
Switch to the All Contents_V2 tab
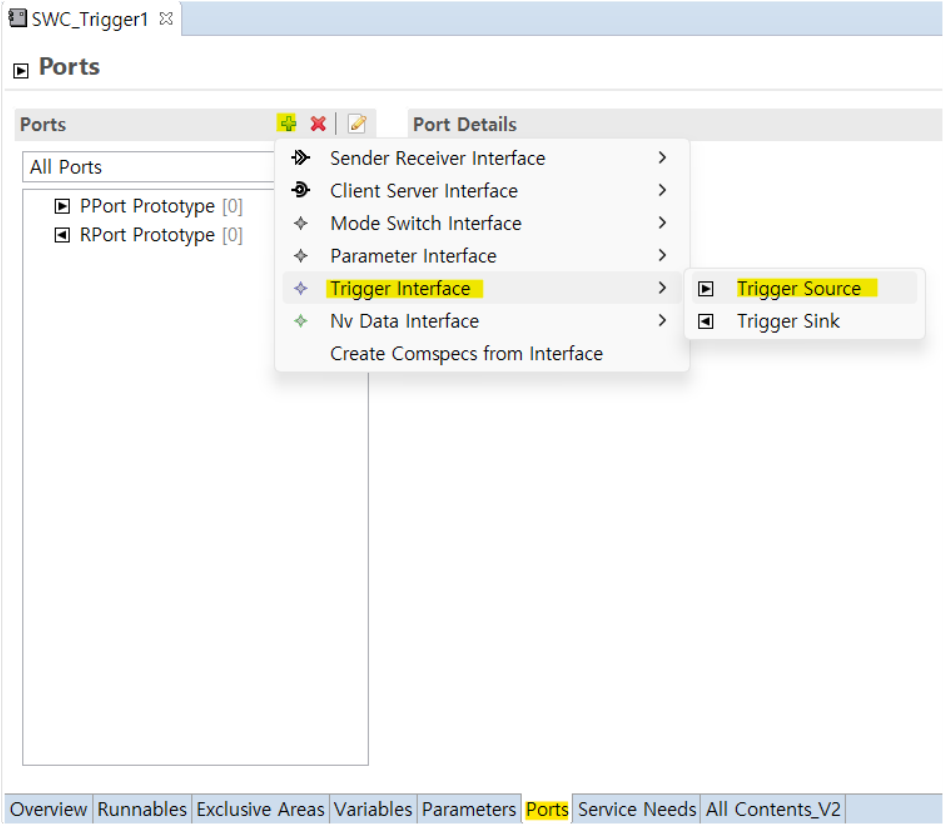[x=773, y=809]
